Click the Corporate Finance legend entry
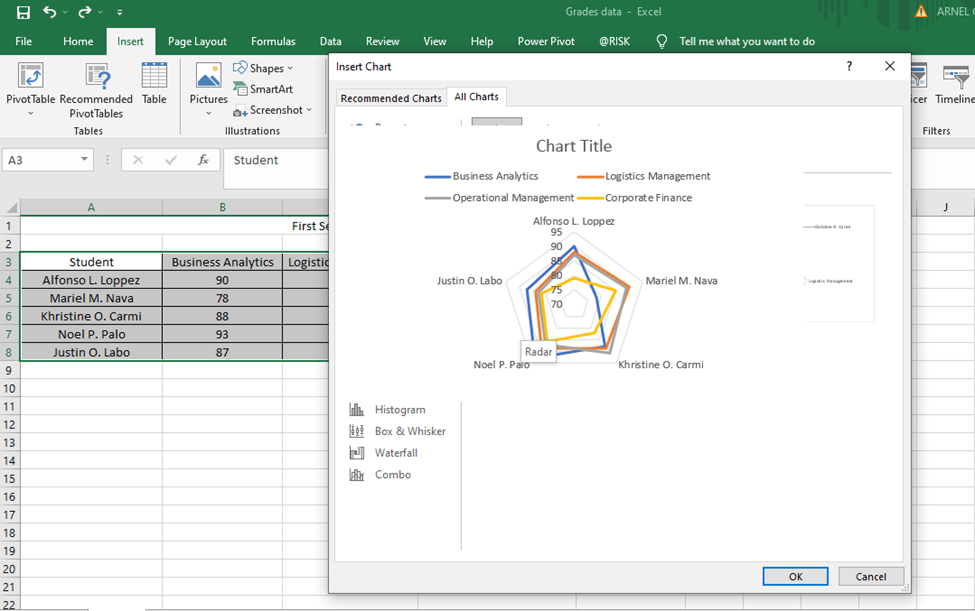The width and height of the screenshot is (975, 611). click(634, 198)
